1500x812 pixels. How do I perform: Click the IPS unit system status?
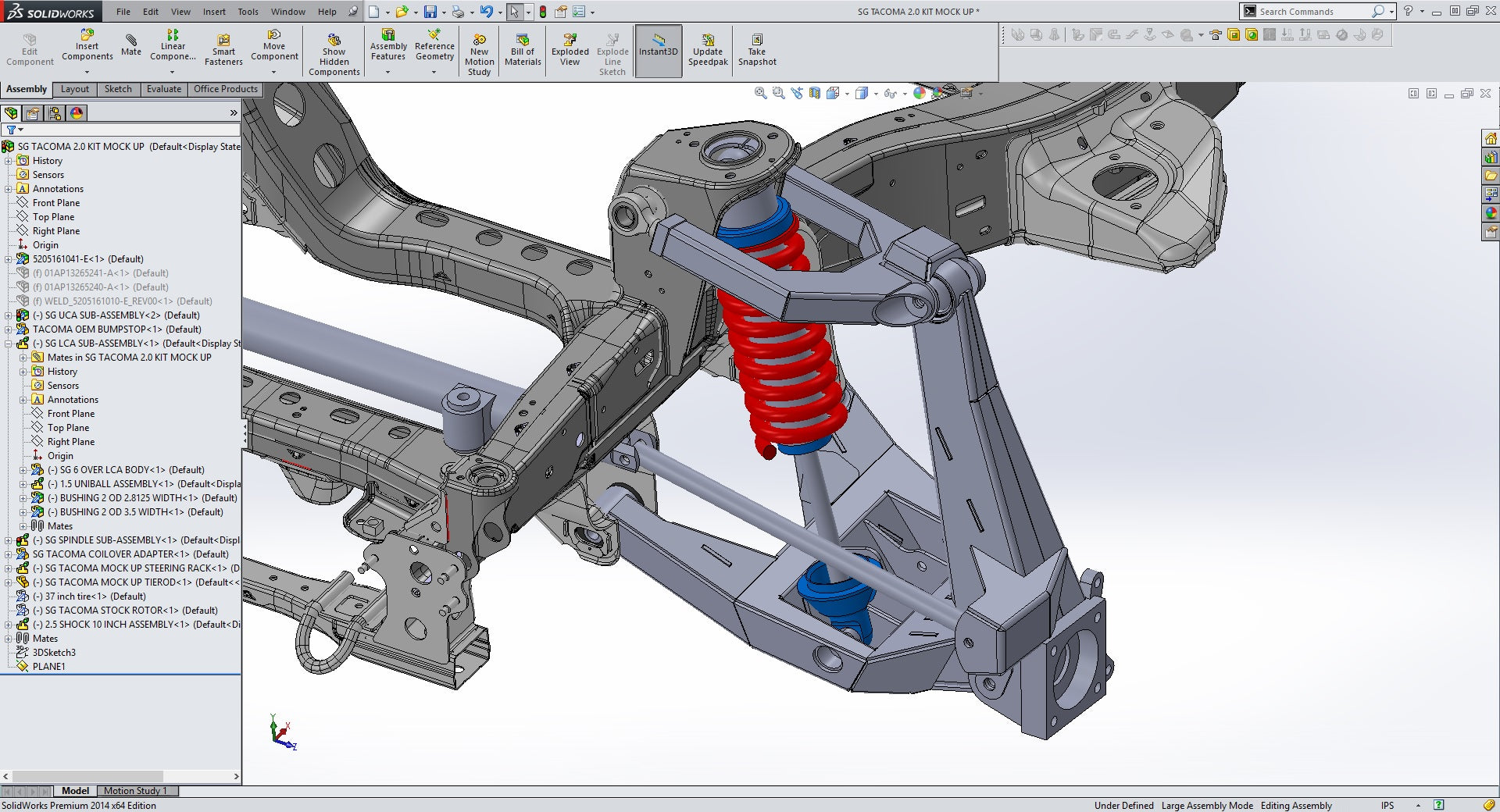pos(1387,806)
